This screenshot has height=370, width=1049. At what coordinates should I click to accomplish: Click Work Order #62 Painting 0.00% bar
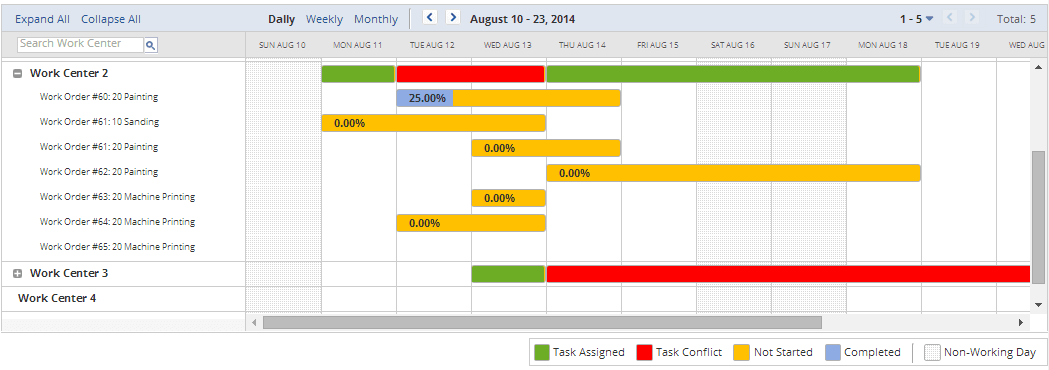click(733, 173)
